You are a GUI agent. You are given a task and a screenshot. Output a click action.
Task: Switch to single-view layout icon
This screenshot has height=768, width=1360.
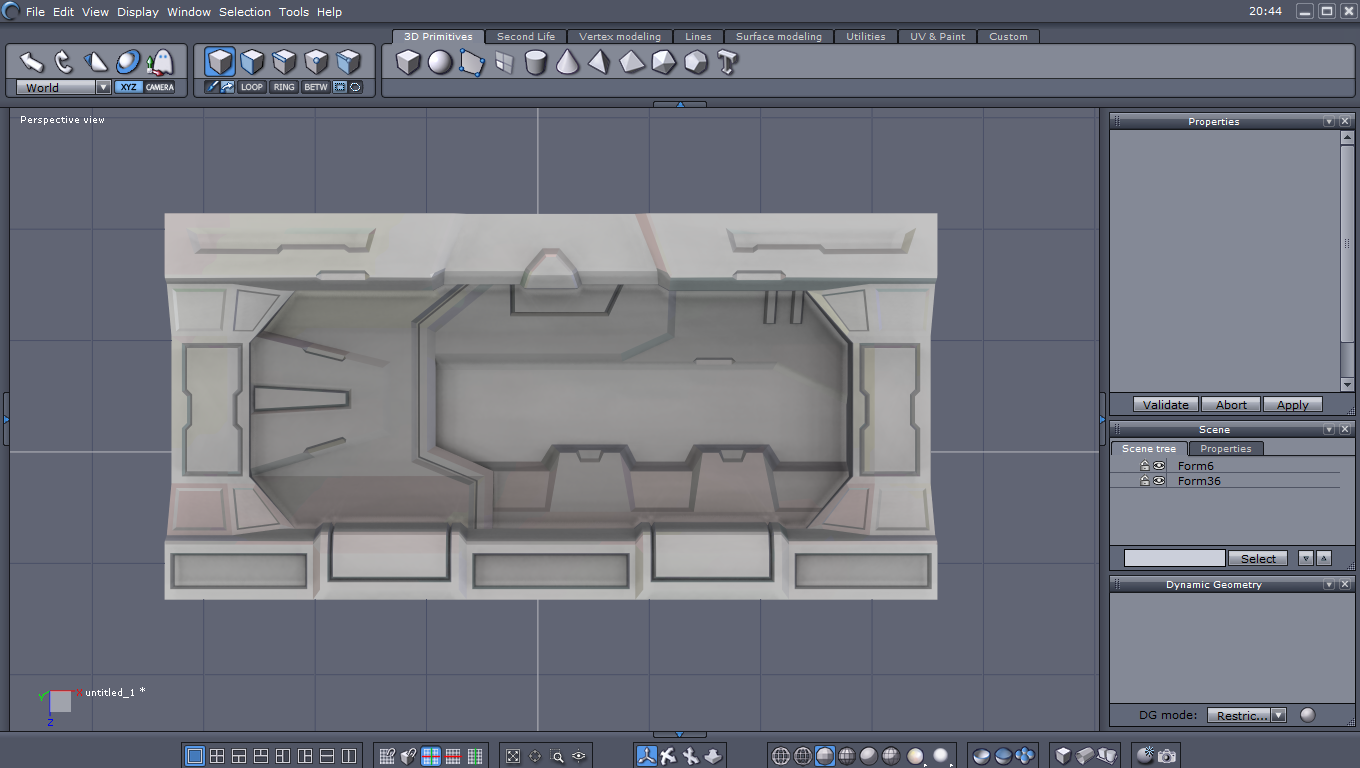click(x=195, y=756)
